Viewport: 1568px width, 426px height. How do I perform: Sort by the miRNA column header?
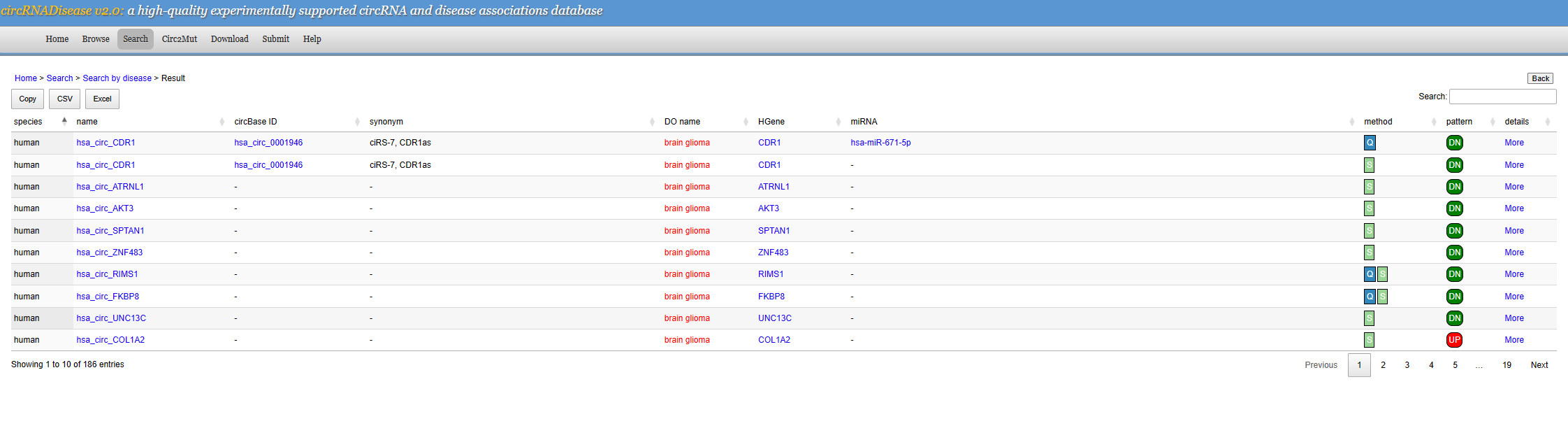864,122
